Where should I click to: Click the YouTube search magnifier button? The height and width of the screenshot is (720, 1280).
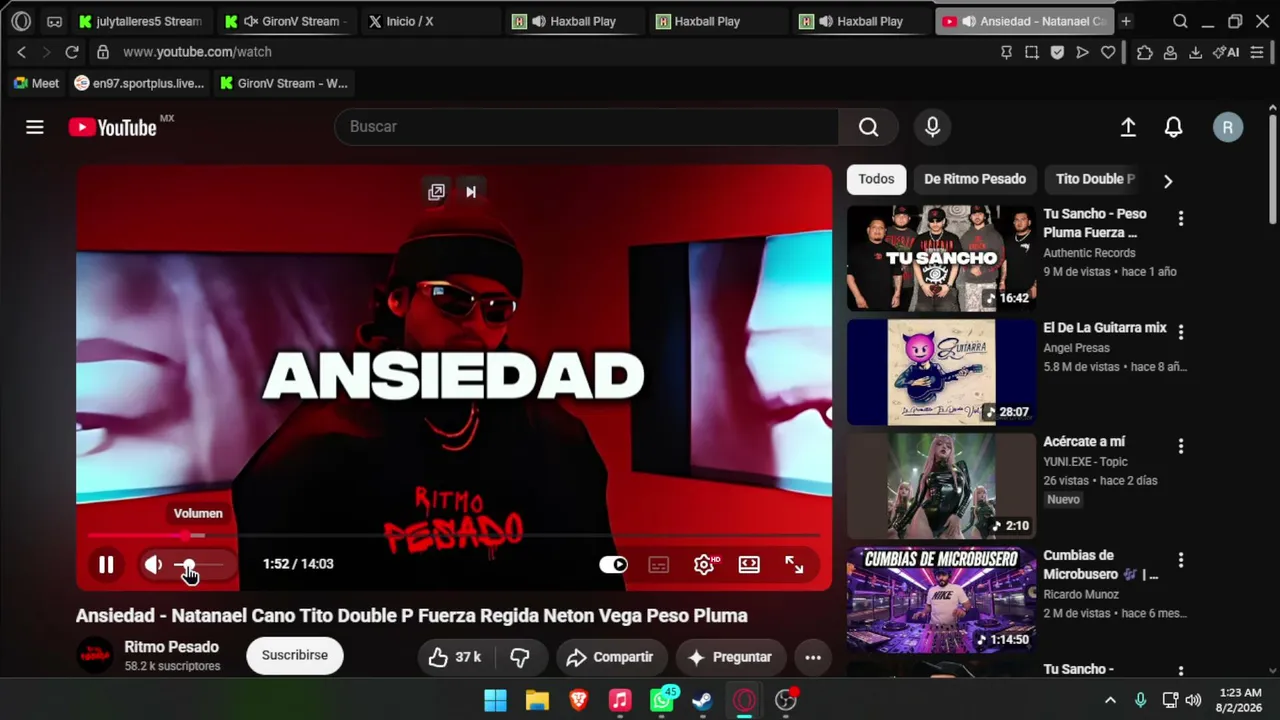[x=868, y=127]
